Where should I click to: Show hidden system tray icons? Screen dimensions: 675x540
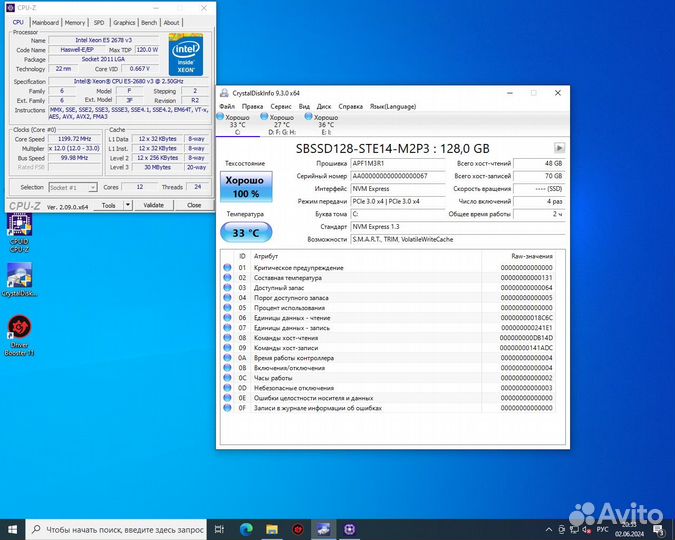(548, 530)
